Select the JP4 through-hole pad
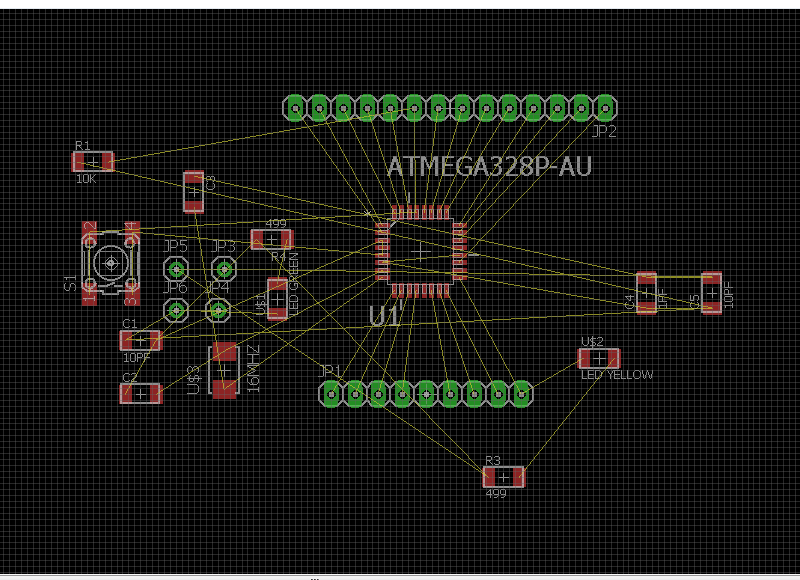Image resolution: width=800 pixels, height=580 pixels. pyautogui.click(x=218, y=310)
